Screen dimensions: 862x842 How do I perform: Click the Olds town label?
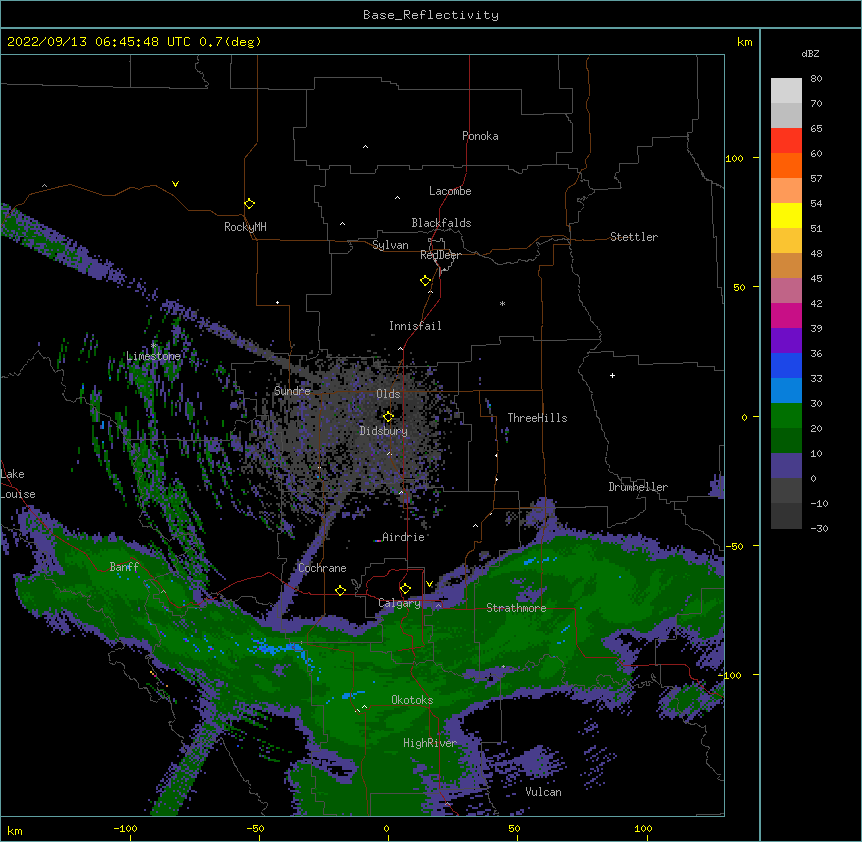tap(388, 394)
